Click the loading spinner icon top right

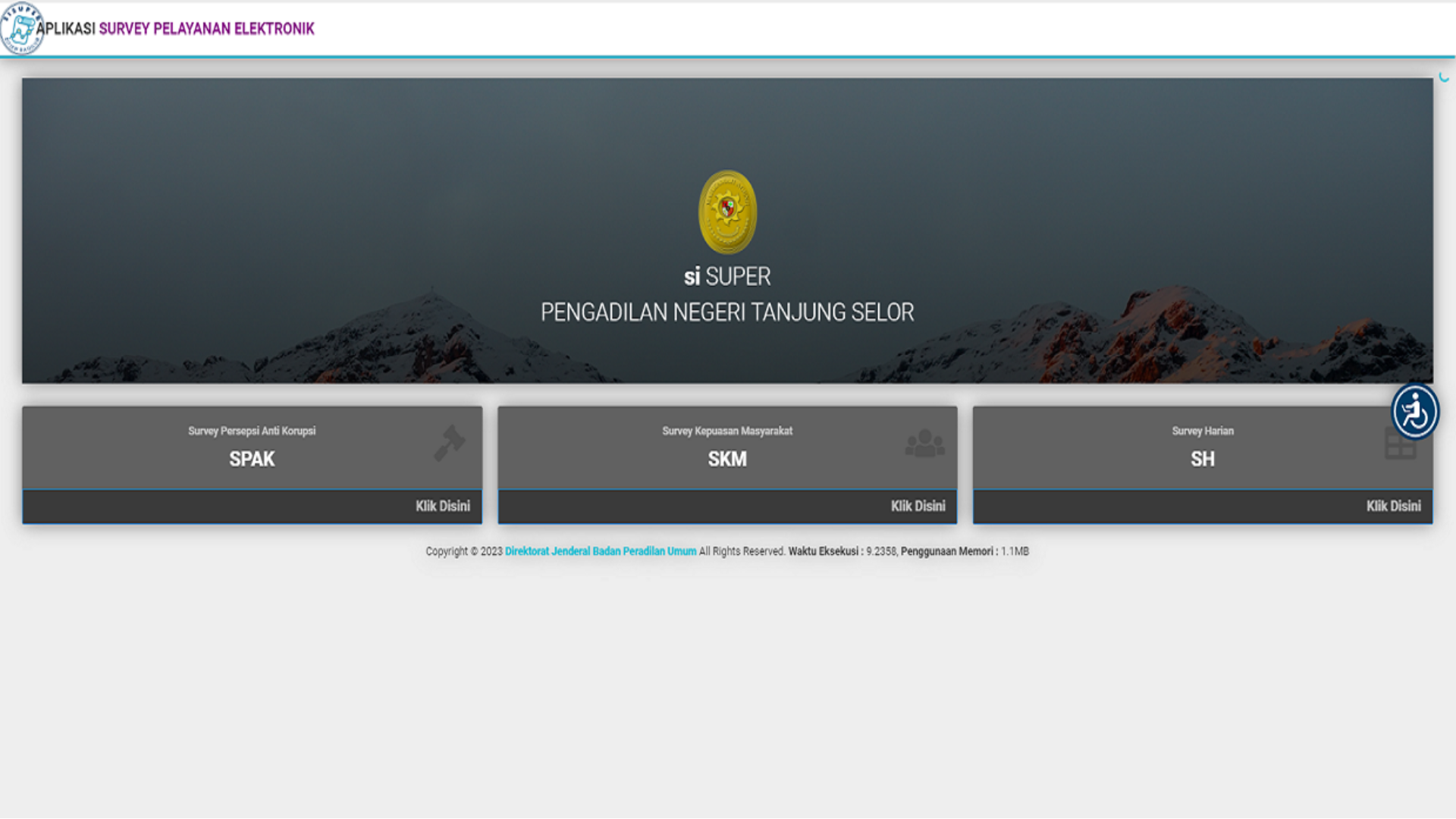point(1444,77)
